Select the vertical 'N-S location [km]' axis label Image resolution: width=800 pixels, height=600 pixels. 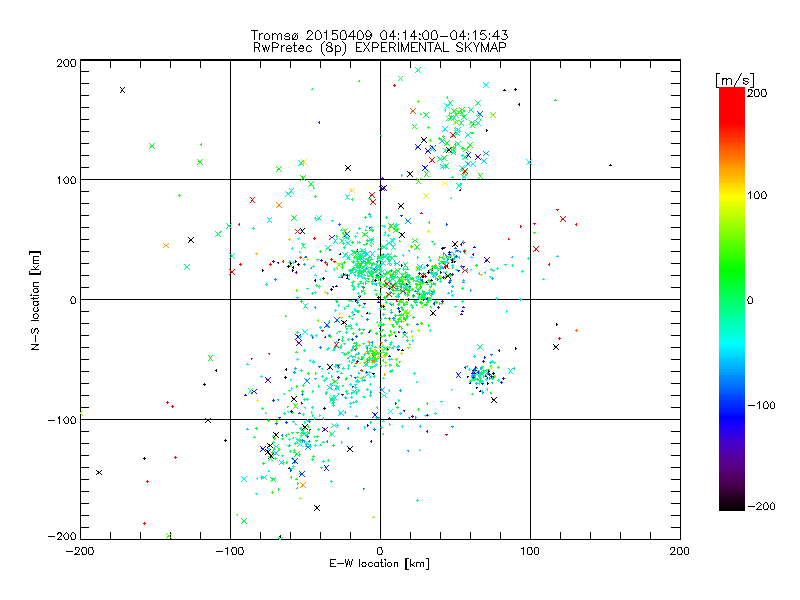point(35,300)
